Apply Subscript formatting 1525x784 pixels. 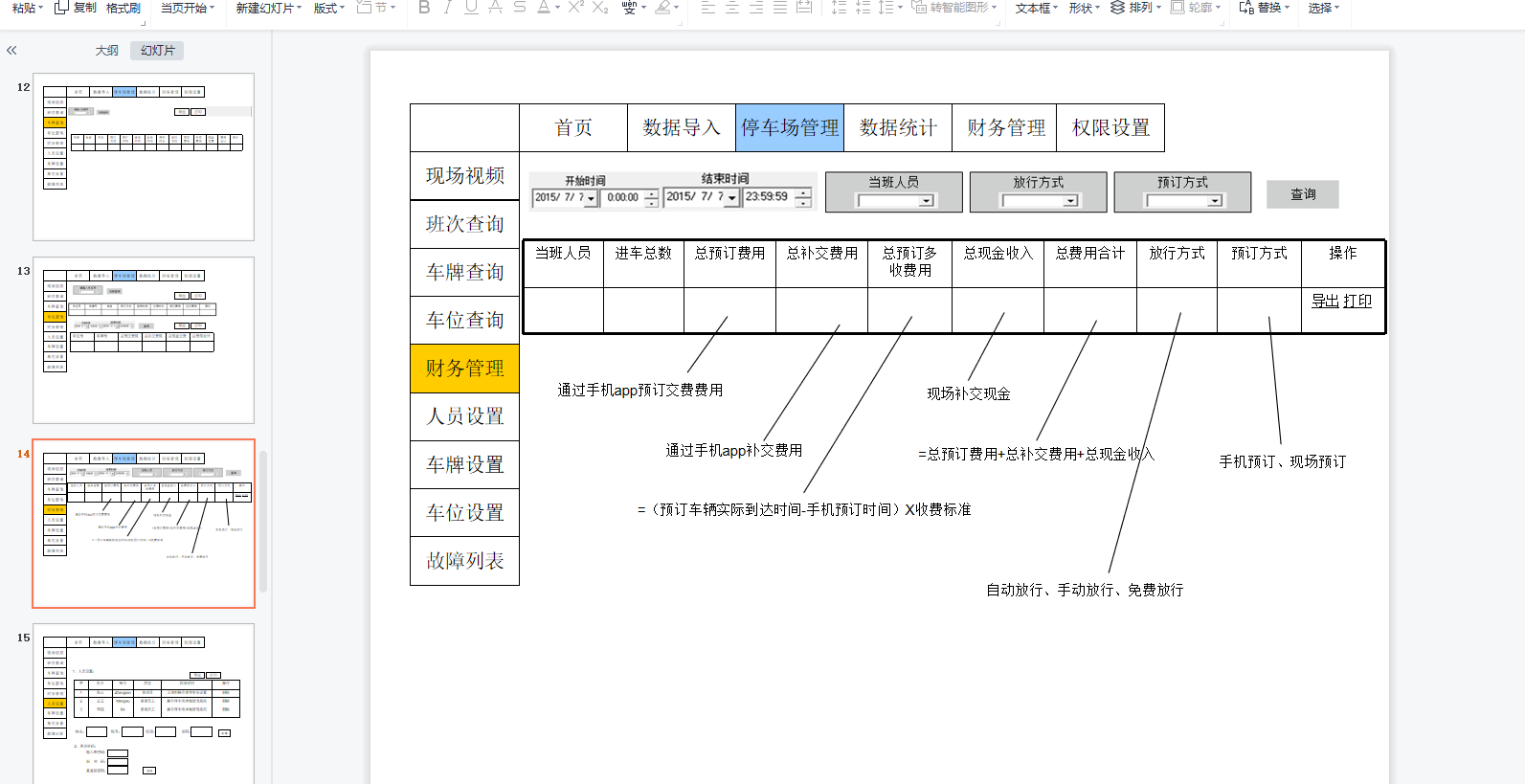click(599, 8)
